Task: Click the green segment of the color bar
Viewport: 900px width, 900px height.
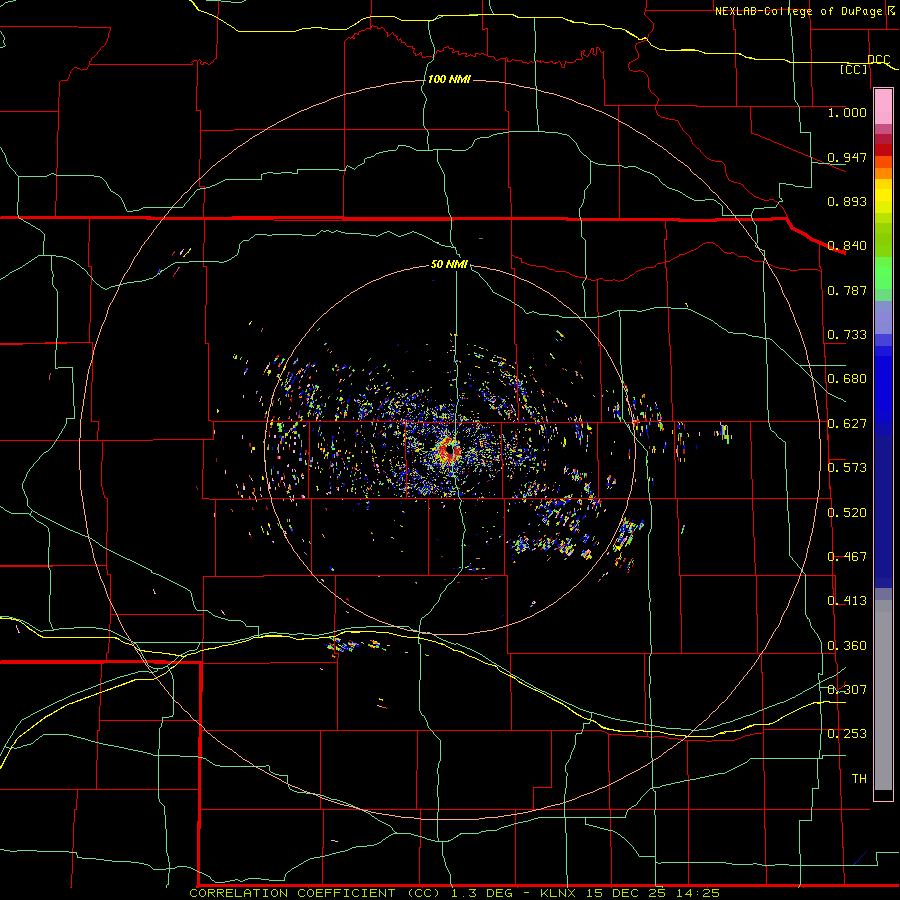Action: pyautogui.click(x=883, y=273)
